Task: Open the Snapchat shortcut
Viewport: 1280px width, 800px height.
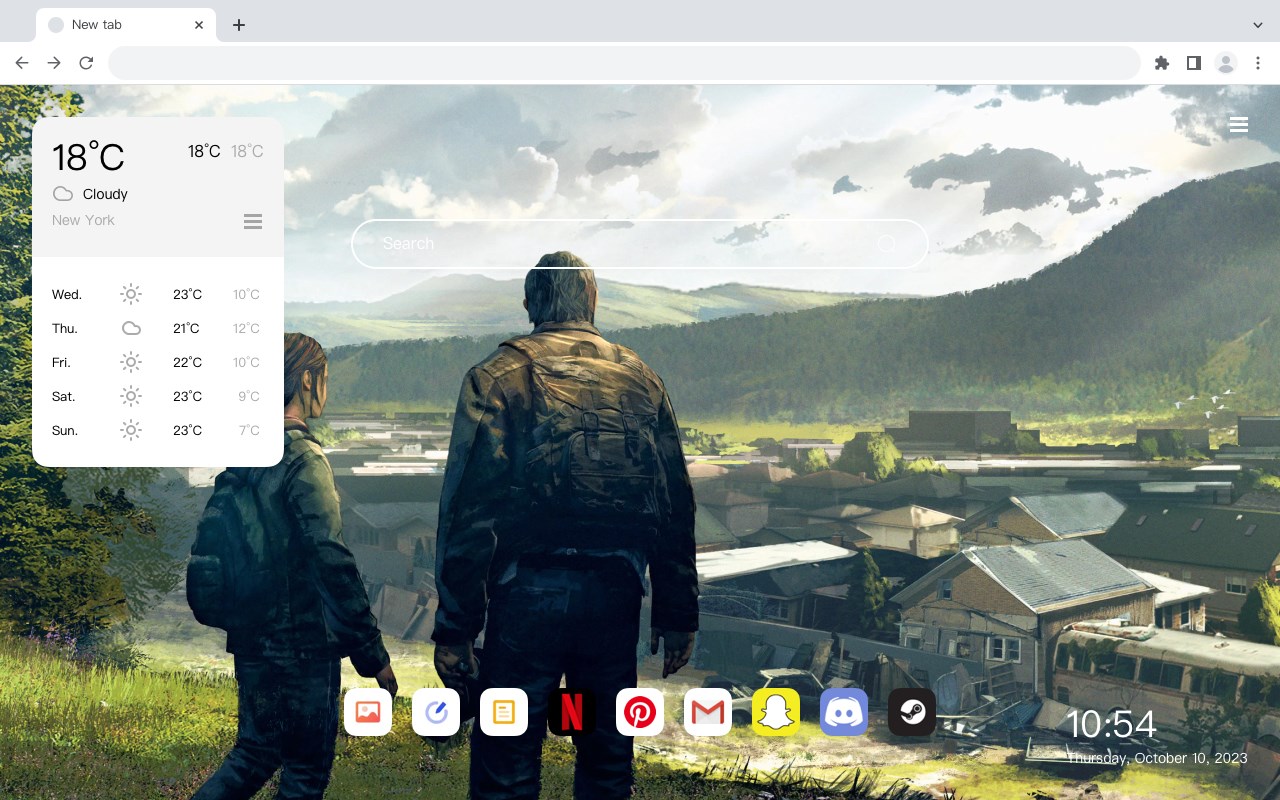Action: 776,712
